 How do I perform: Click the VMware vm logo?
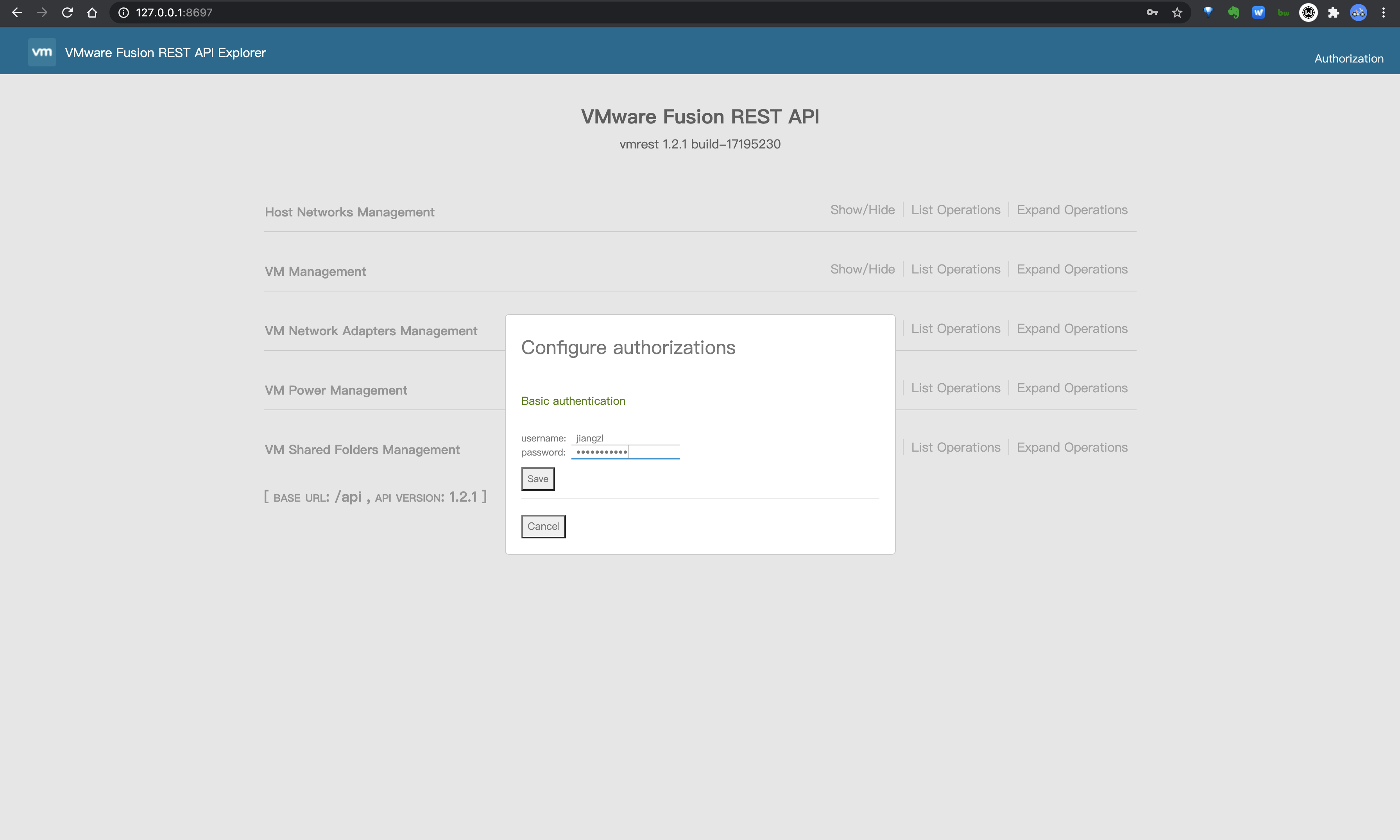(42, 52)
